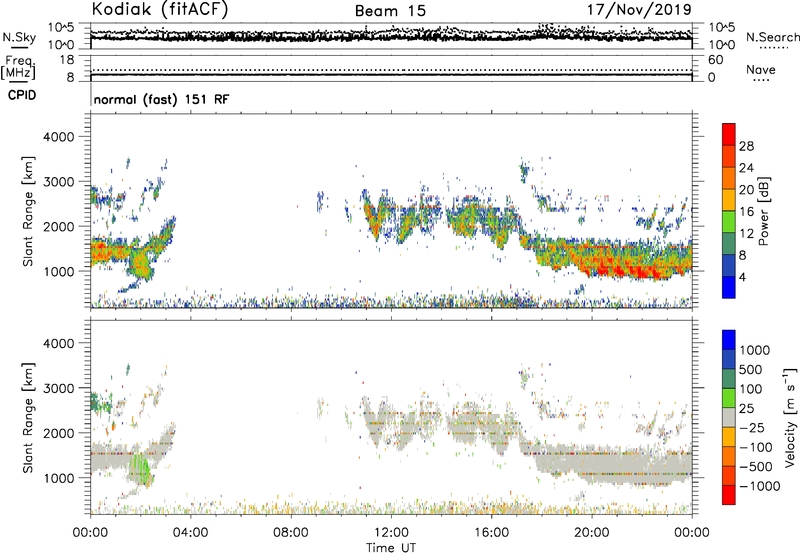Click the '28' power colorbar label
Image resolution: width=800 pixels, height=554 pixels.
pyautogui.click(x=746, y=146)
